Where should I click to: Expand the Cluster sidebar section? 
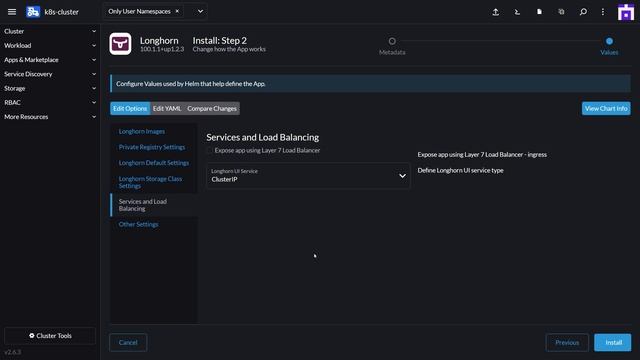pyautogui.click(x=50, y=31)
